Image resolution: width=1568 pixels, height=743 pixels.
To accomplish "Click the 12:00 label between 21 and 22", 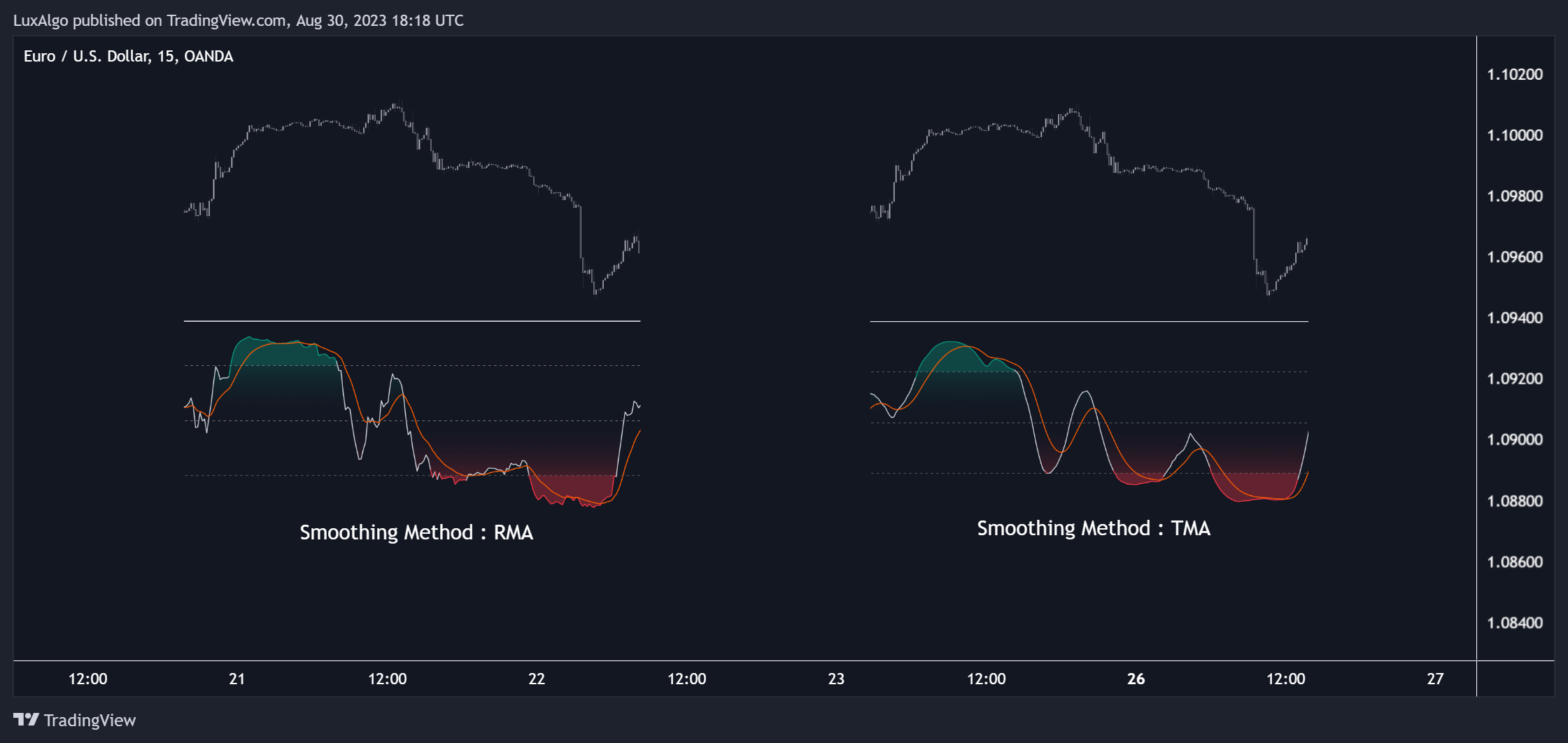I will click(x=388, y=679).
